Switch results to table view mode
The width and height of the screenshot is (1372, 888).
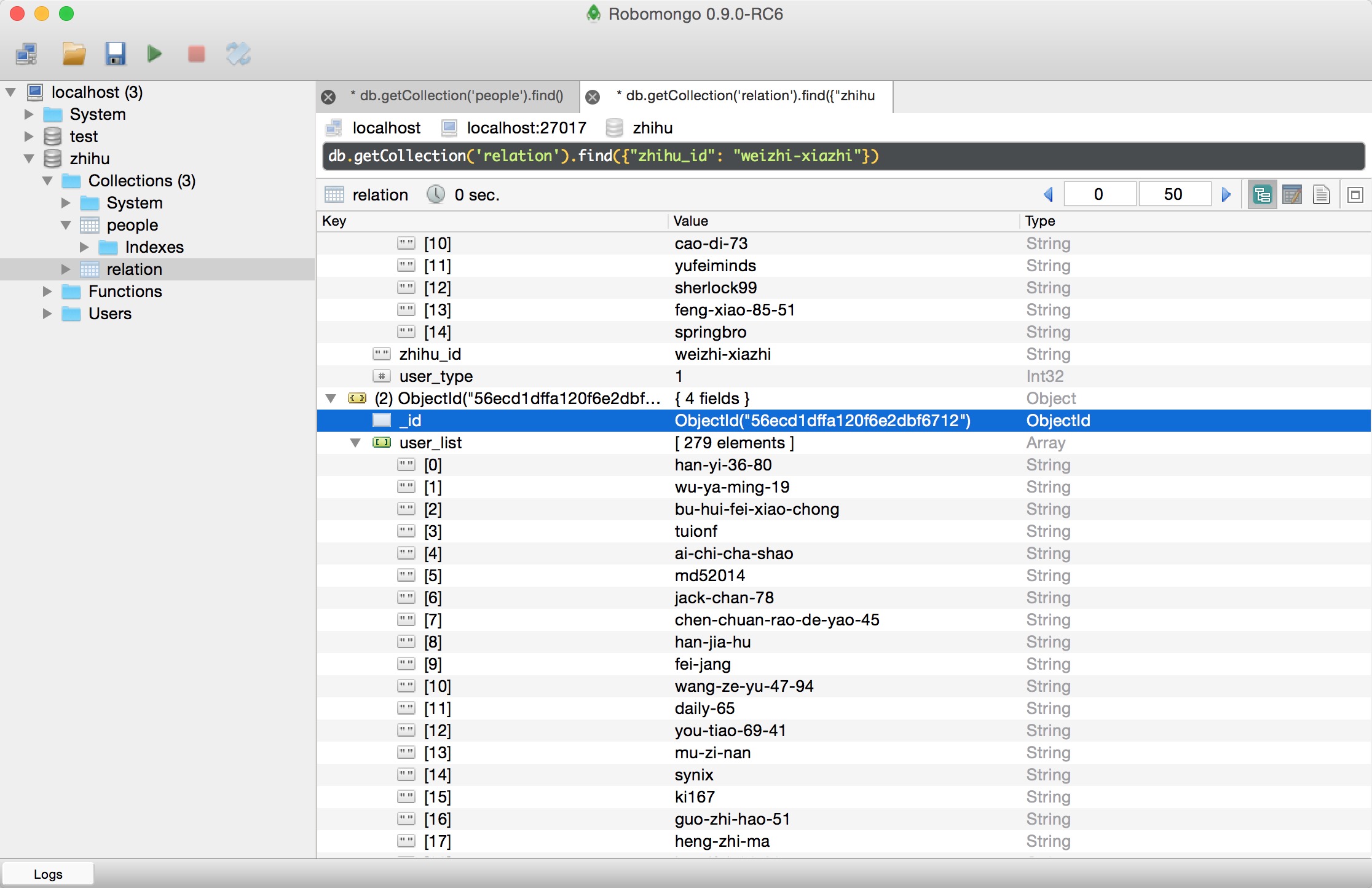click(1292, 195)
